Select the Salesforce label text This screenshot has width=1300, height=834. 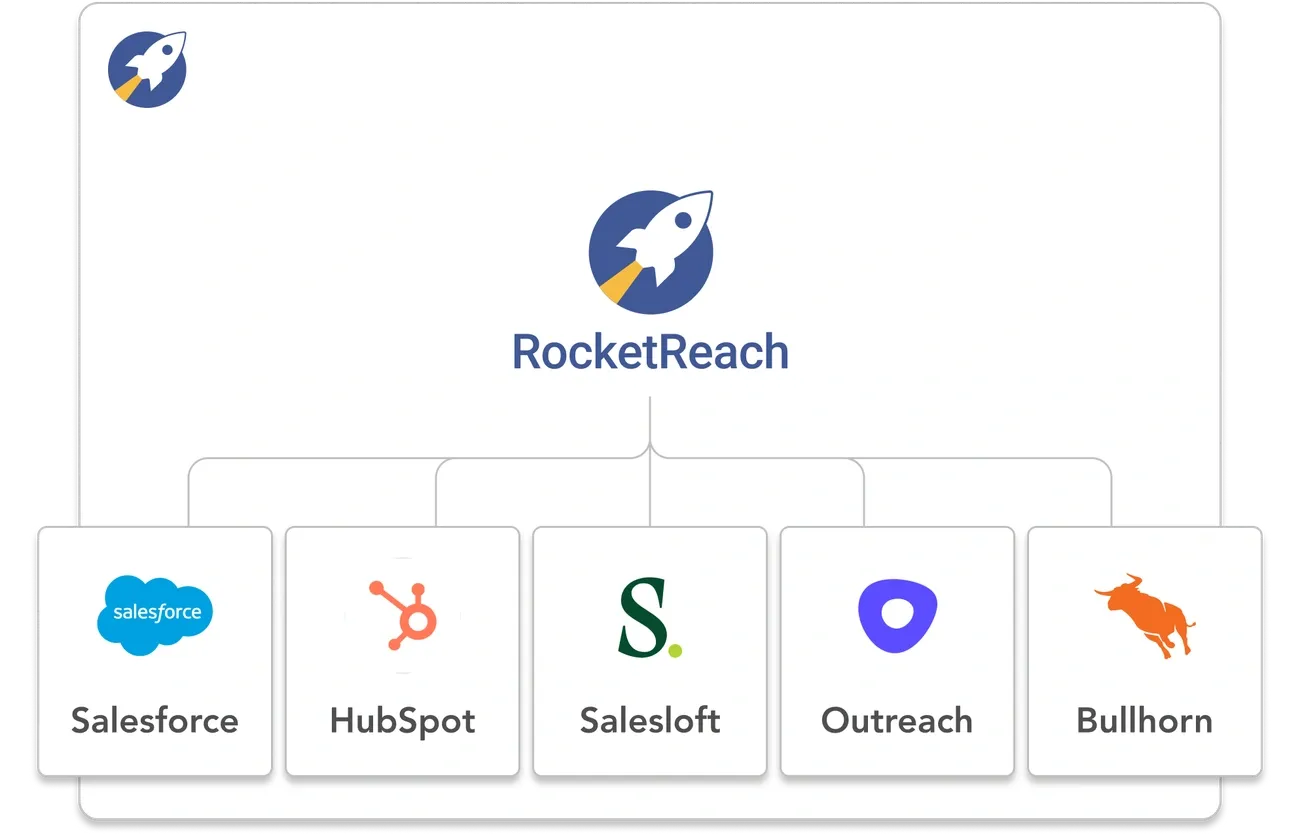pyautogui.click(x=155, y=720)
